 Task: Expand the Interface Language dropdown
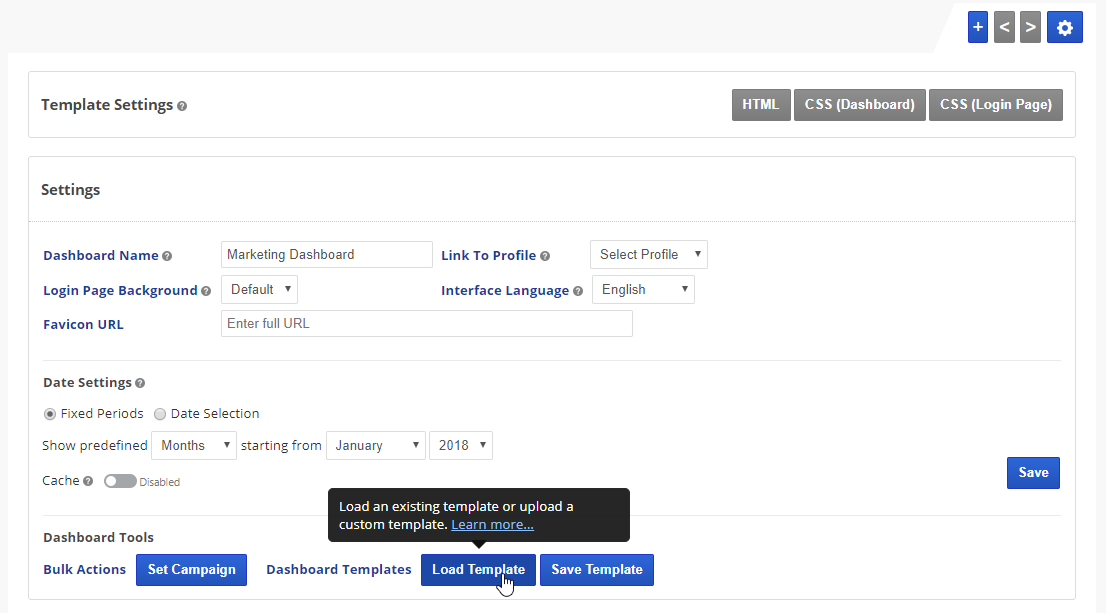[x=643, y=290]
